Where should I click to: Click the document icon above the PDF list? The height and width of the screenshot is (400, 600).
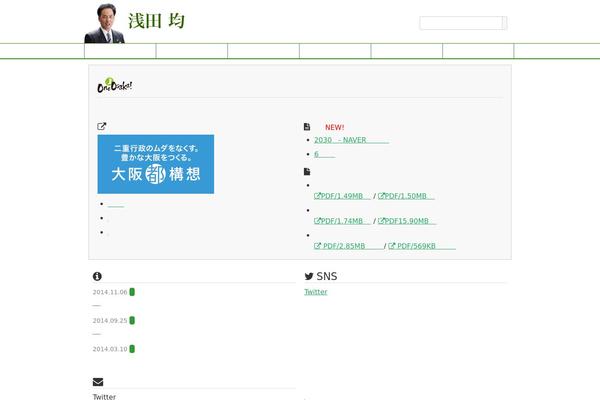[x=307, y=171]
